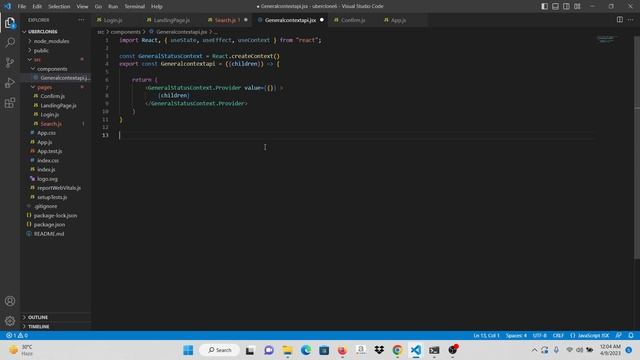Change line endings via CRLF item
This screenshot has height=360, width=640.
tap(558, 336)
